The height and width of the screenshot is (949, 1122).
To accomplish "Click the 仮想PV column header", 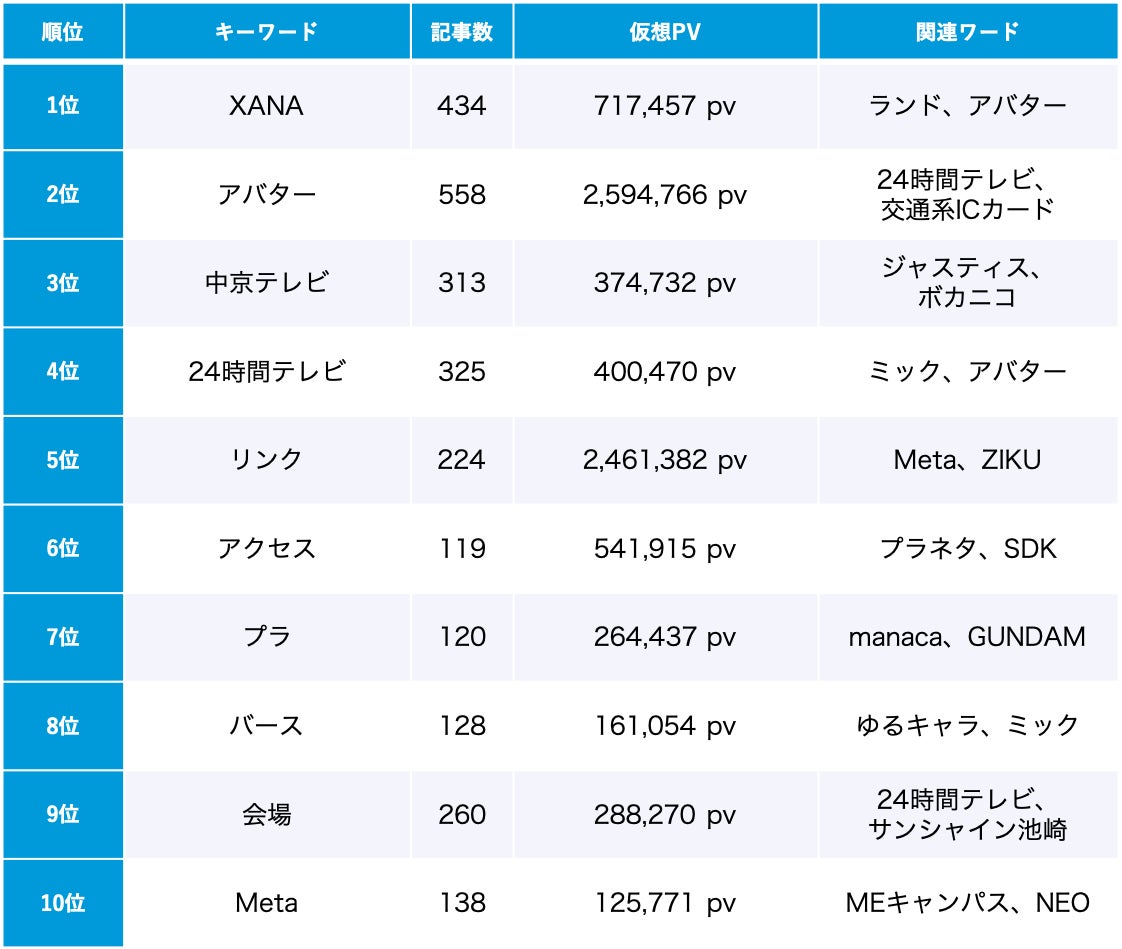I will click(665, 31).
